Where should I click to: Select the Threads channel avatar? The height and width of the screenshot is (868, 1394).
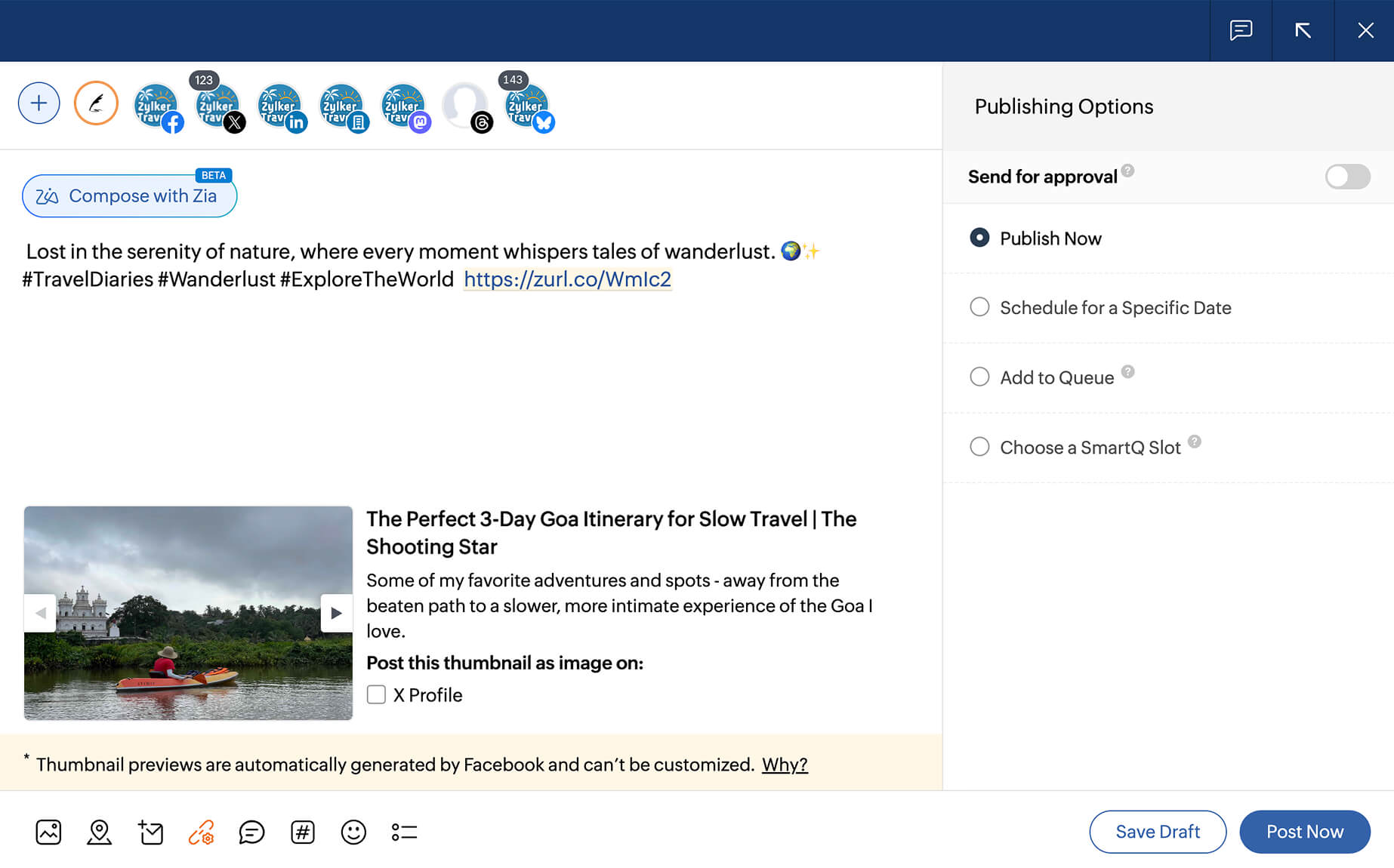467,107
